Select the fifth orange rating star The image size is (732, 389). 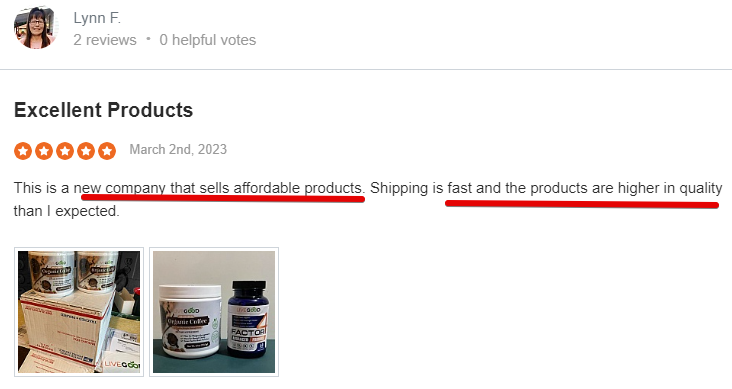107,151
